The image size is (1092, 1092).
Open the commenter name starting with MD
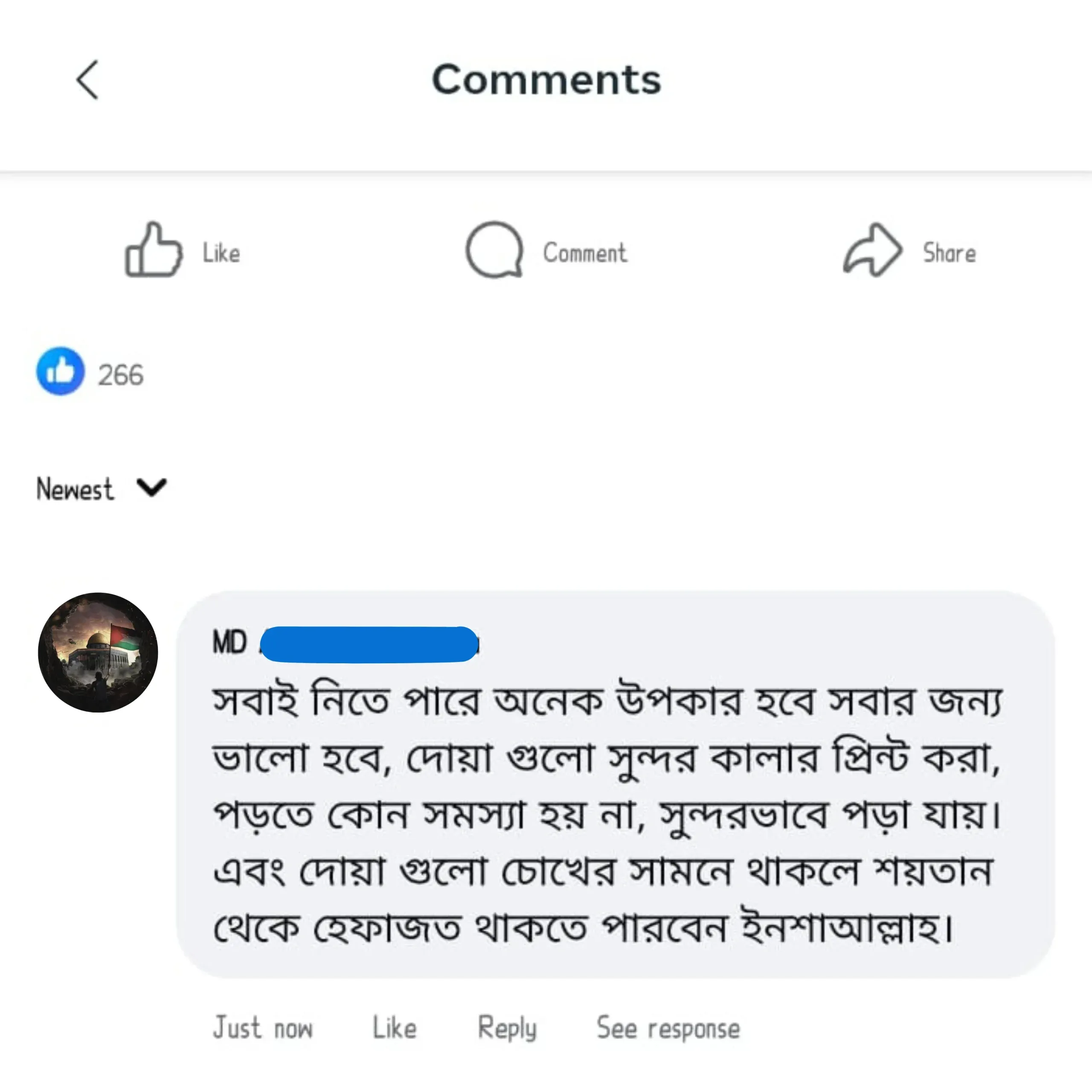[230, 643]
